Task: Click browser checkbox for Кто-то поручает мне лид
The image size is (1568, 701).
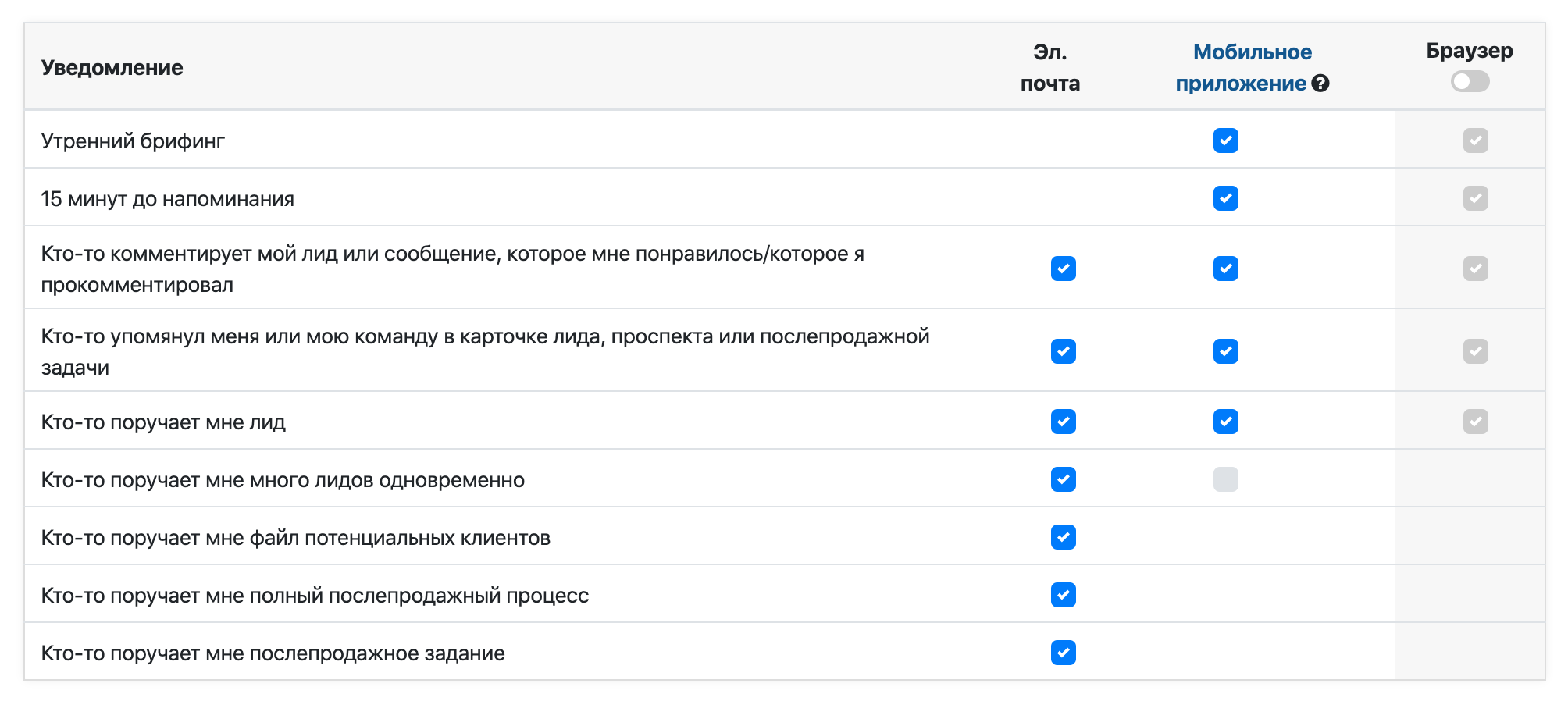Action: tap(1475, 422)
